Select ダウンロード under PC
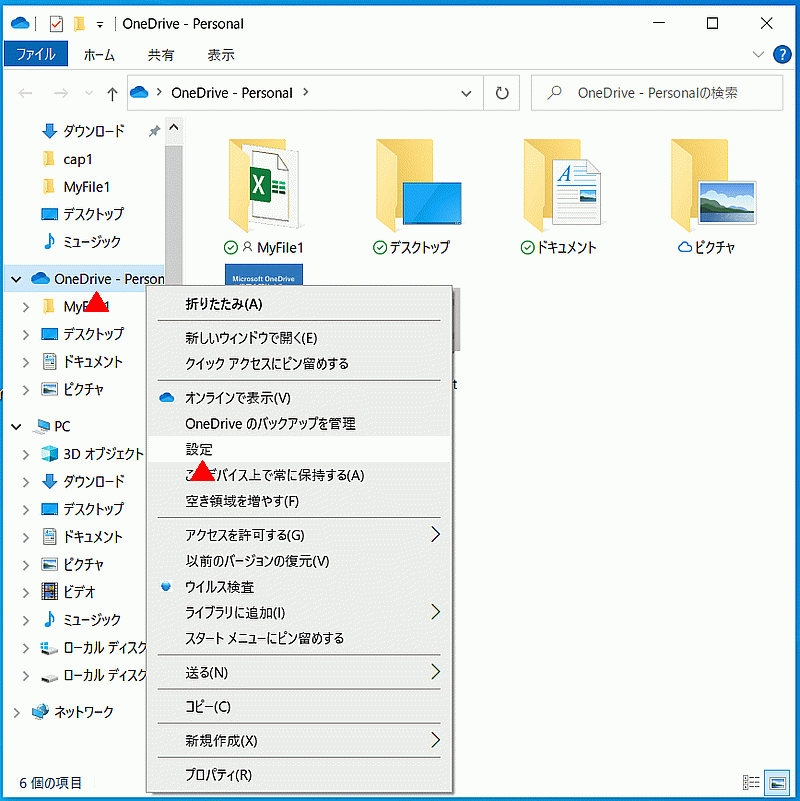The width and height of the screenshot is (800, 801). click(x=93, y=481)
